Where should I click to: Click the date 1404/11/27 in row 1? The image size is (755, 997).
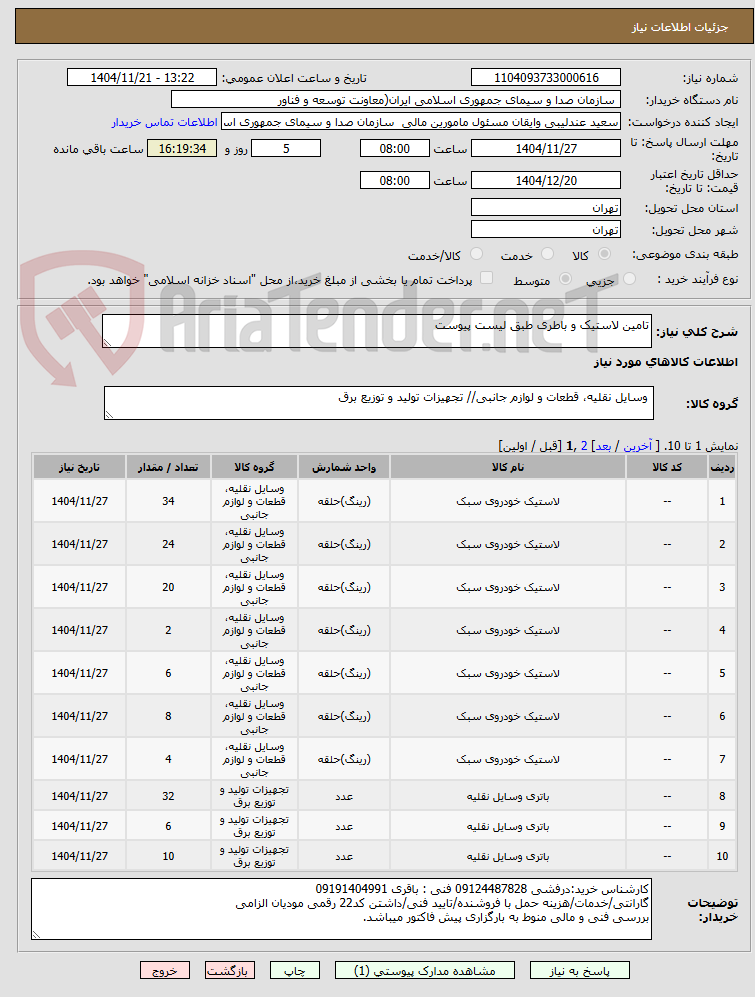[x=80, y=501]
